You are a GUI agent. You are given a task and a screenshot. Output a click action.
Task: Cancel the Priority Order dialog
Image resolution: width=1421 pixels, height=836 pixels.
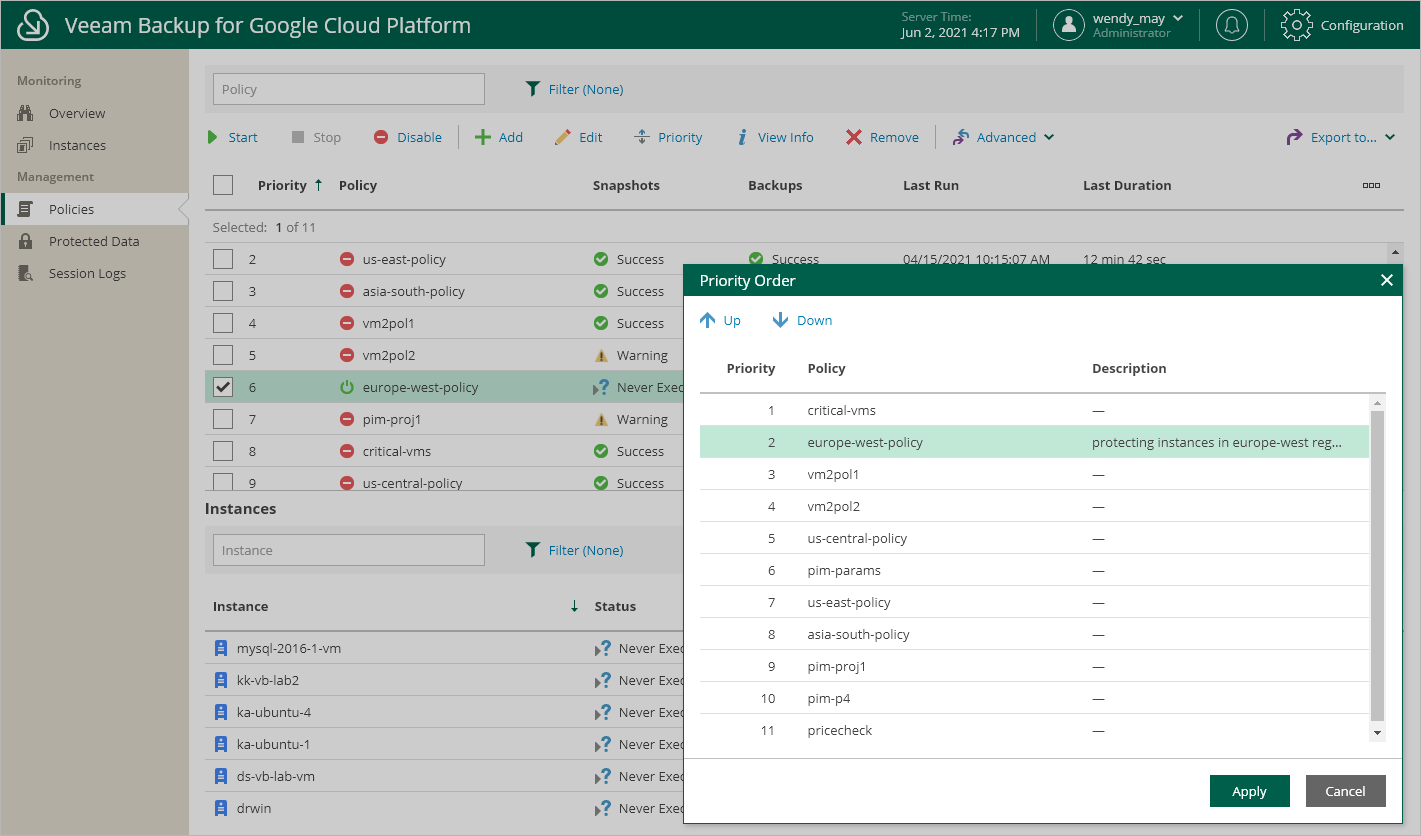tap(1345, 791)
